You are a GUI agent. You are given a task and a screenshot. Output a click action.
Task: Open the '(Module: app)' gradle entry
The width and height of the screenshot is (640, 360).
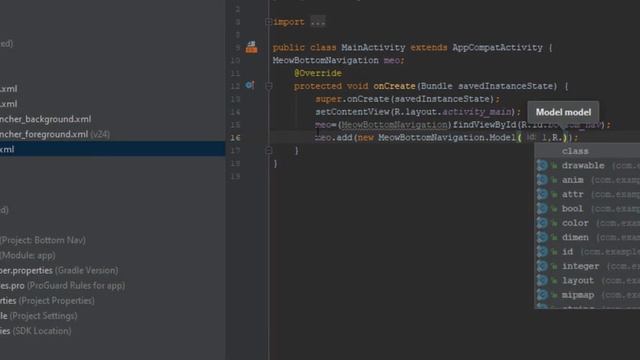click(28, 255)
